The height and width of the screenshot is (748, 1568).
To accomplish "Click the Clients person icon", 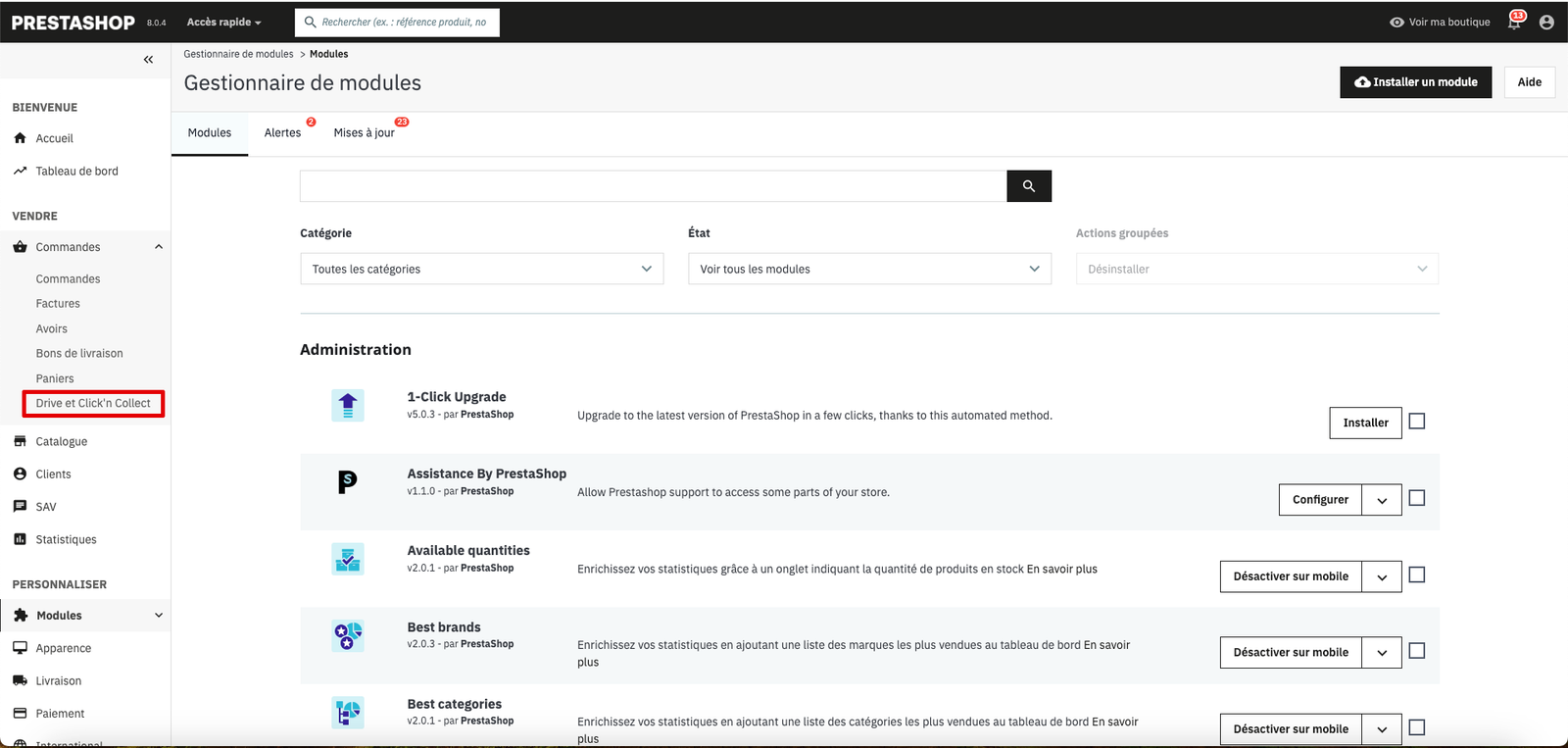I will coord(20,474).
